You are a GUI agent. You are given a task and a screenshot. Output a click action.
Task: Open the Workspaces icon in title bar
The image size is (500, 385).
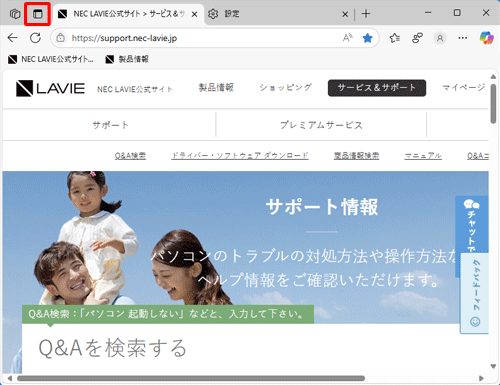(x=15, y=14)
